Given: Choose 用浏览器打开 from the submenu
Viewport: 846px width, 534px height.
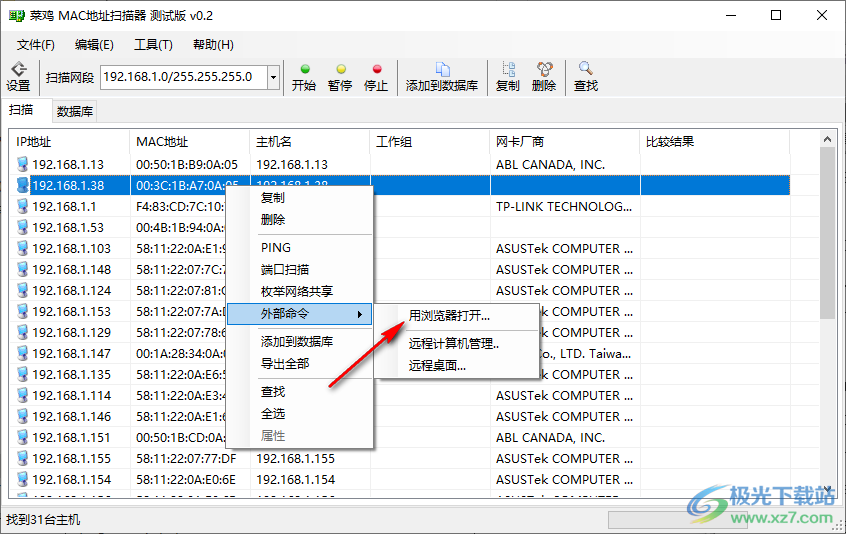Looking at the screenshot, I should (449, 315).
